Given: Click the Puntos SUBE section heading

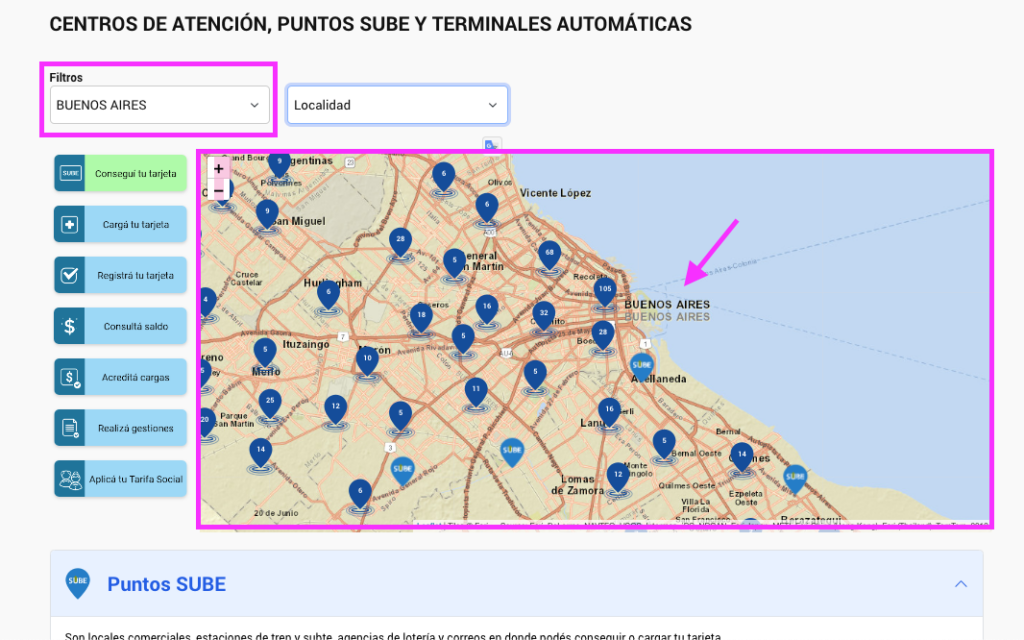Looking at the screenshot, I should 167,584.
